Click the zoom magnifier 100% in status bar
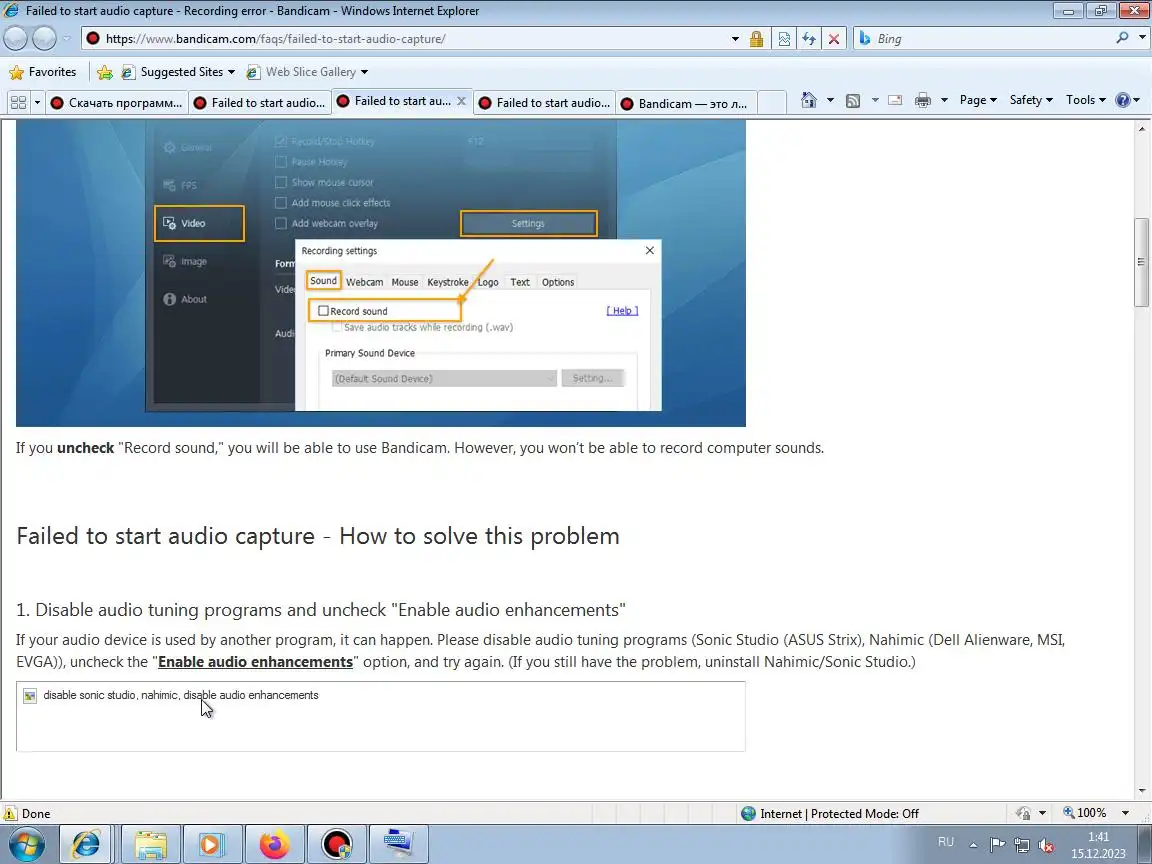The height and width of the screenshot is (864, 1152). coord(1084,813)
